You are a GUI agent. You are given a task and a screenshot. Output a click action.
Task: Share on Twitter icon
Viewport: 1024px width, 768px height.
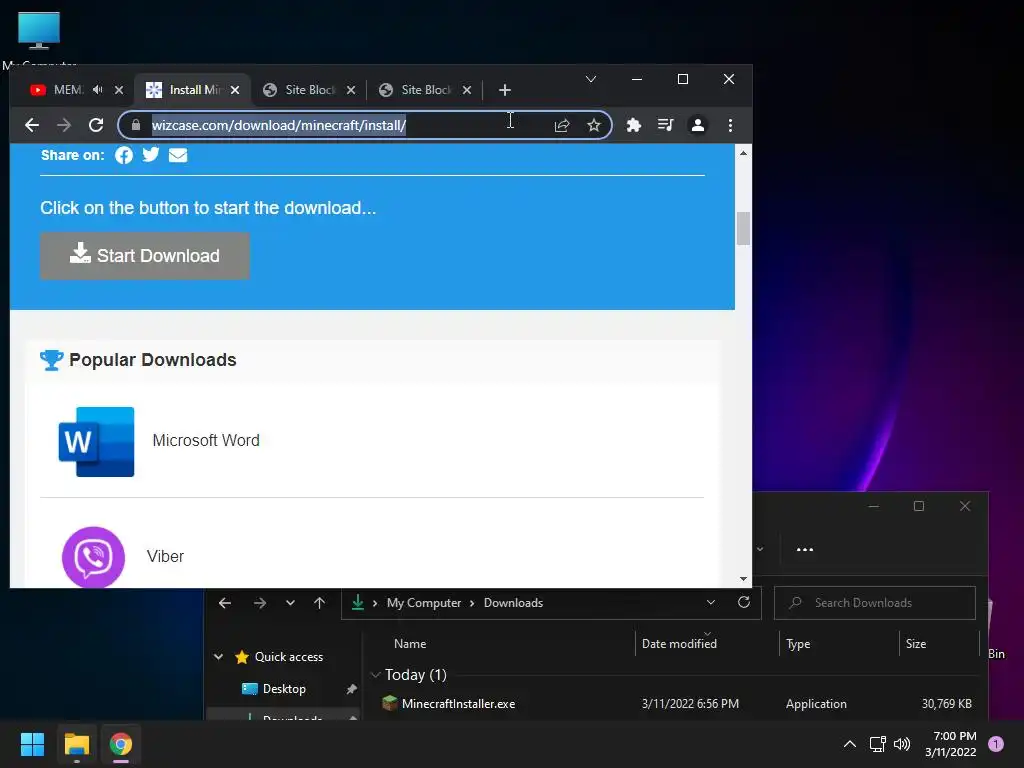(151, 154)
